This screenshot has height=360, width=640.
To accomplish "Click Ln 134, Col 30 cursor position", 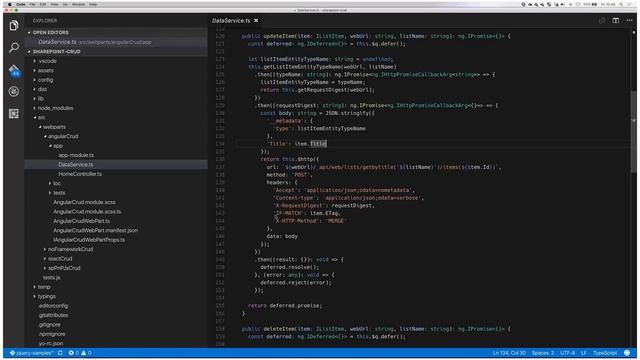I will click(x=509, y=353).
